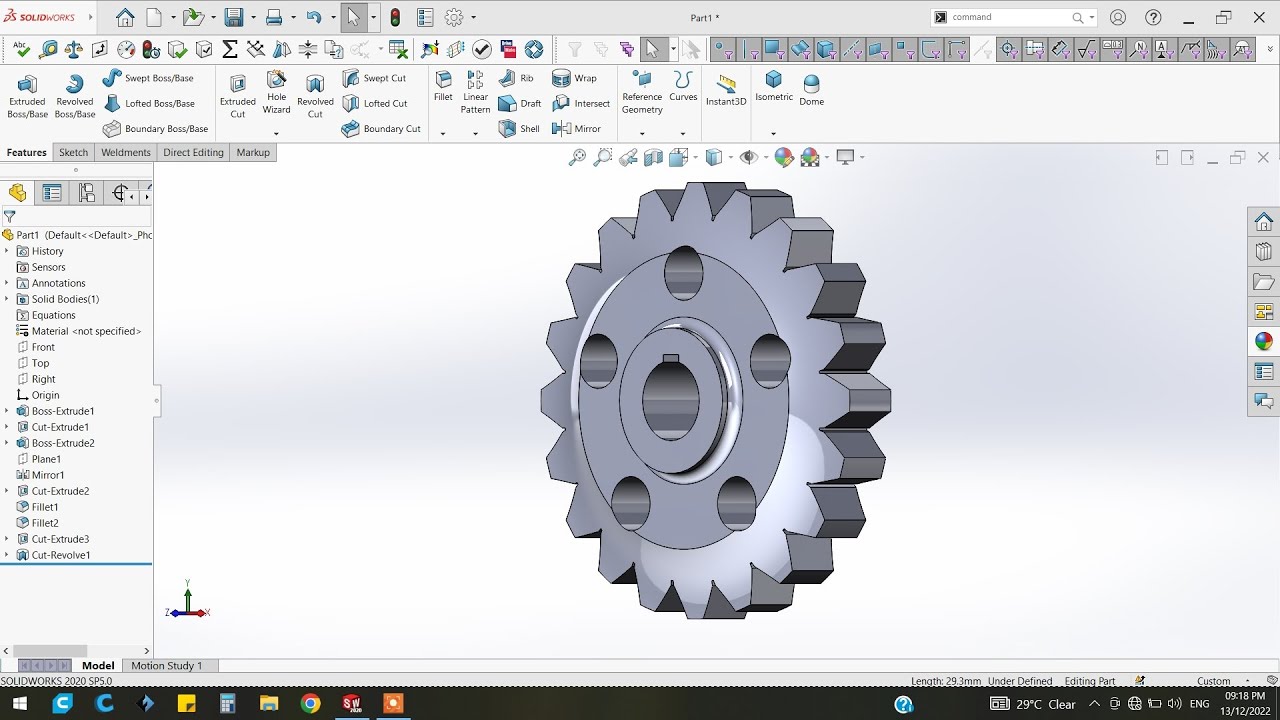Choose the Swept Boss/Base feature

(148, 78)
